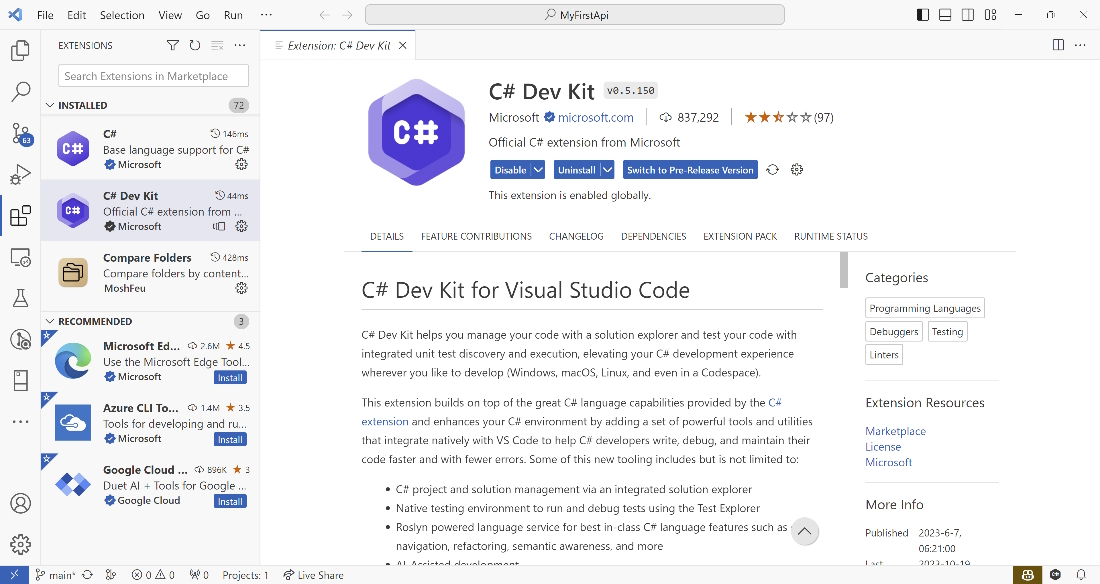The image size is (1100, 584).
Task: Open the Run menu
Action: [x=233, y=15]
